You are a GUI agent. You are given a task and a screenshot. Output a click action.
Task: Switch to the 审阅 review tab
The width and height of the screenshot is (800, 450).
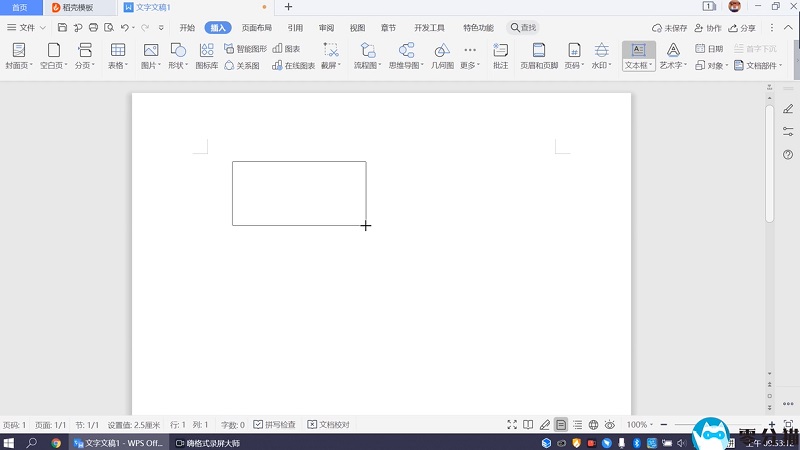(x=326, y=28)
